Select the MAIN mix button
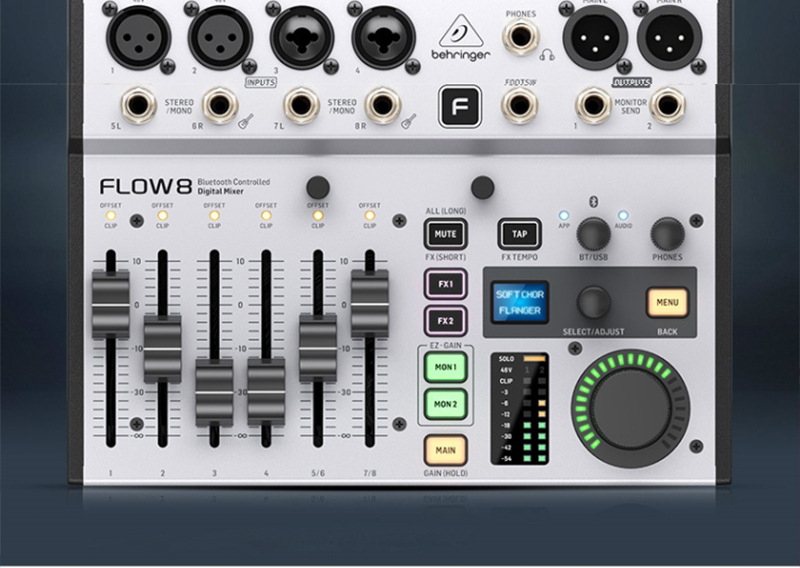Image resolution: width=800 pixels, height=568 pixels. click(445, 450)
